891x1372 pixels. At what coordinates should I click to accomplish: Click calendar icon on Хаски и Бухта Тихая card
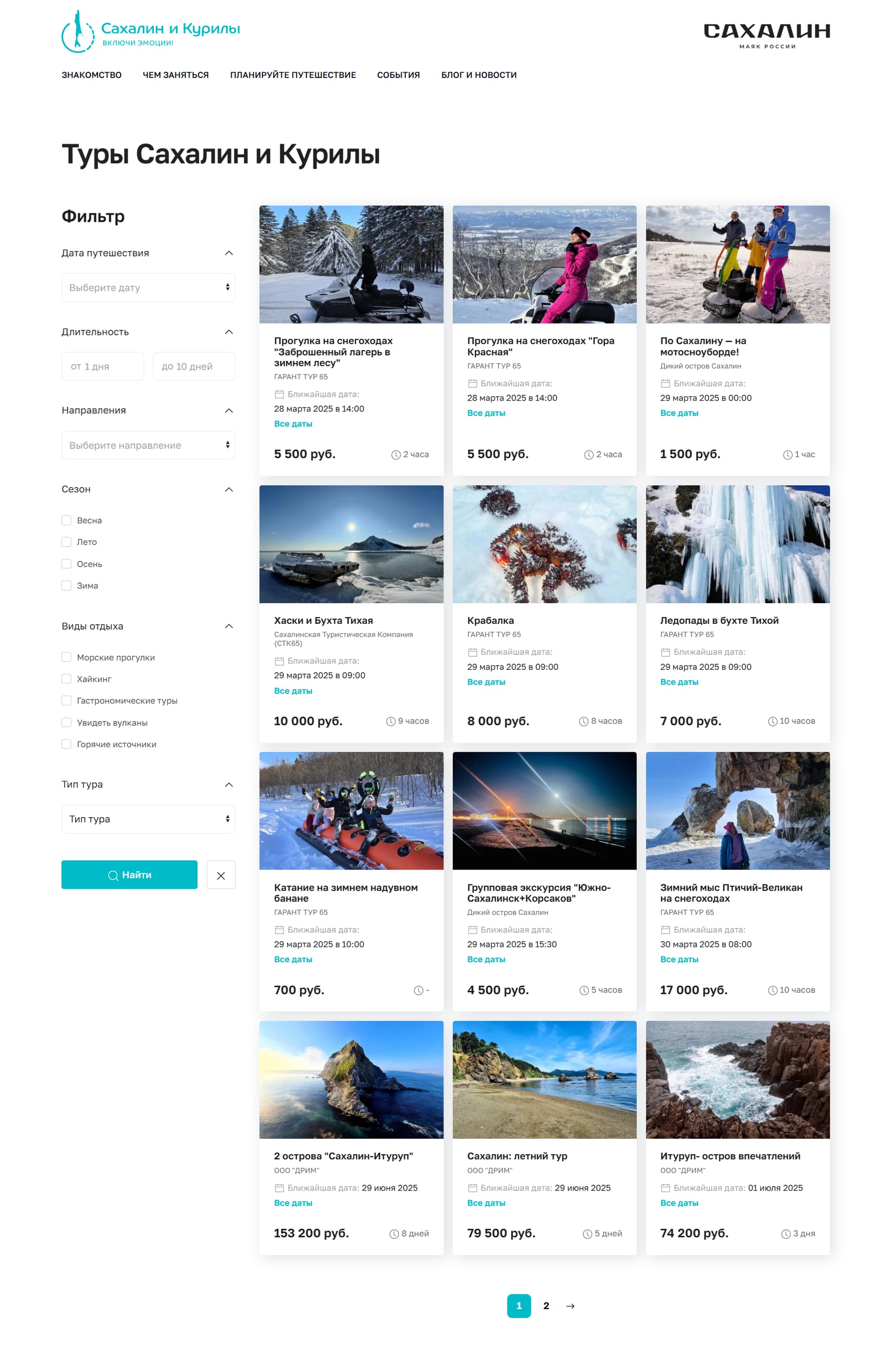point(279,661)
